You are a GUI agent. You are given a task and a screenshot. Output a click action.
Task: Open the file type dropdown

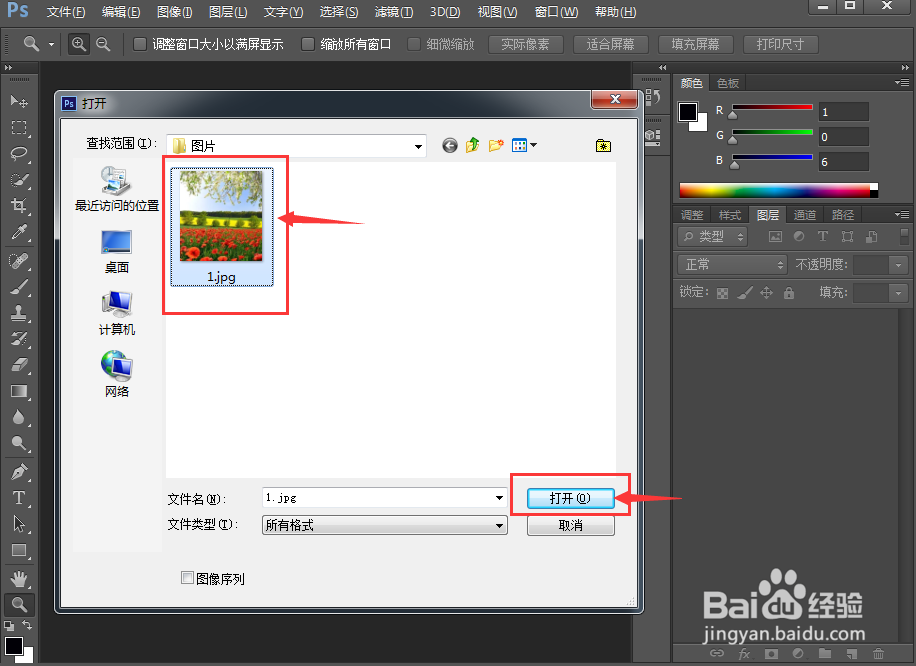(x=499, y=525)
